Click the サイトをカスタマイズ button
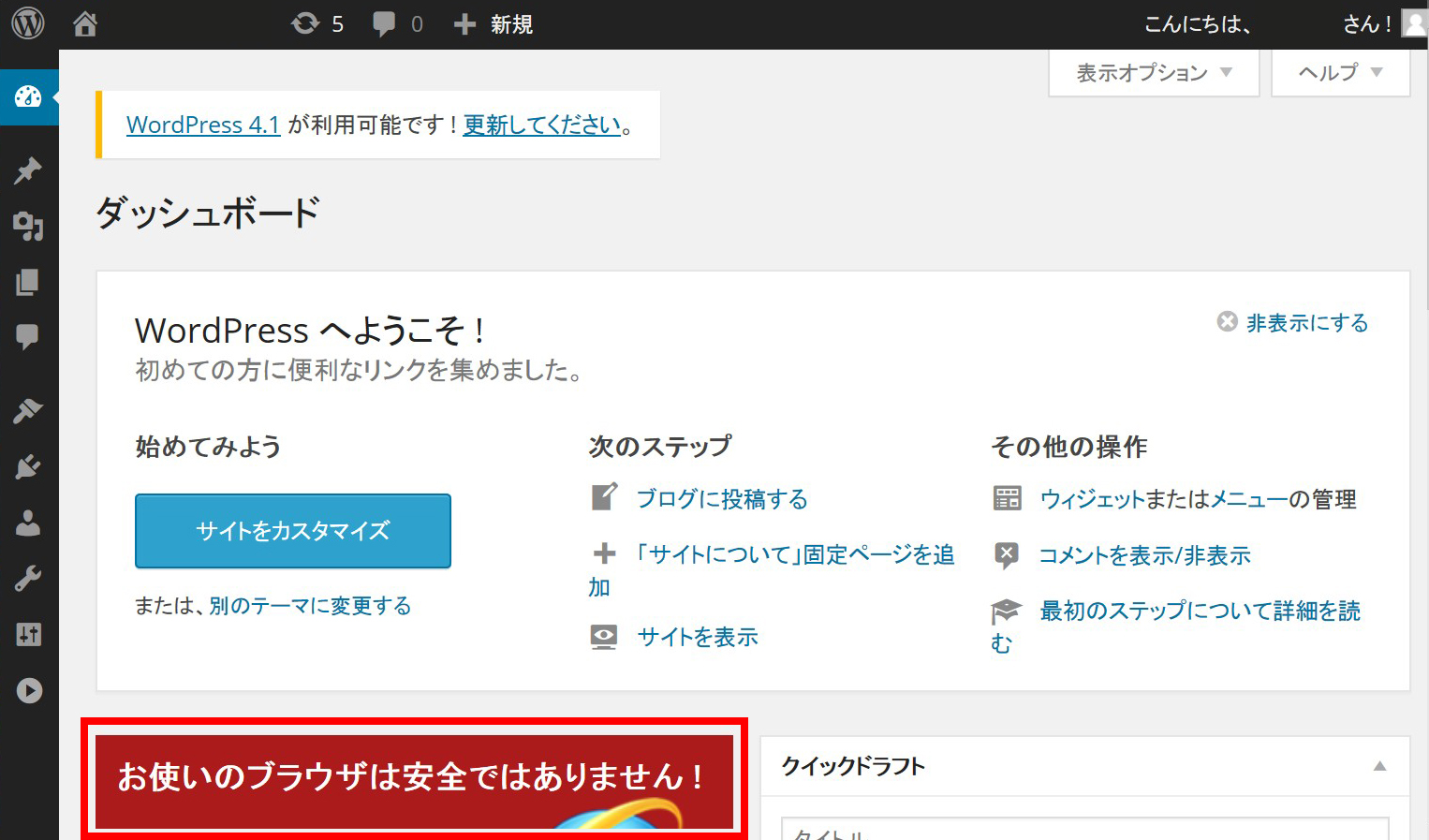This screenshot has width=1429, height=840. [x=293, y=531]
